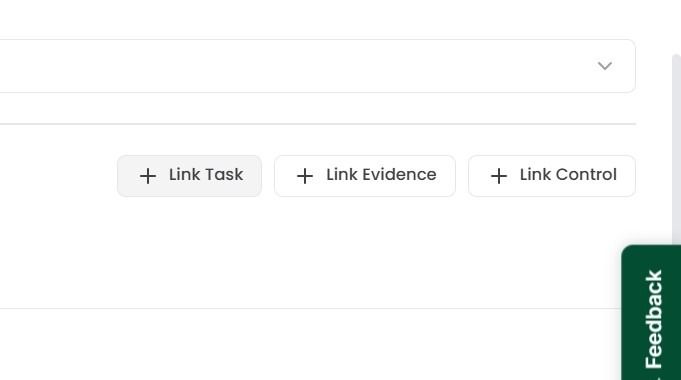Open the green Feedback side tab

click(651, 313)
